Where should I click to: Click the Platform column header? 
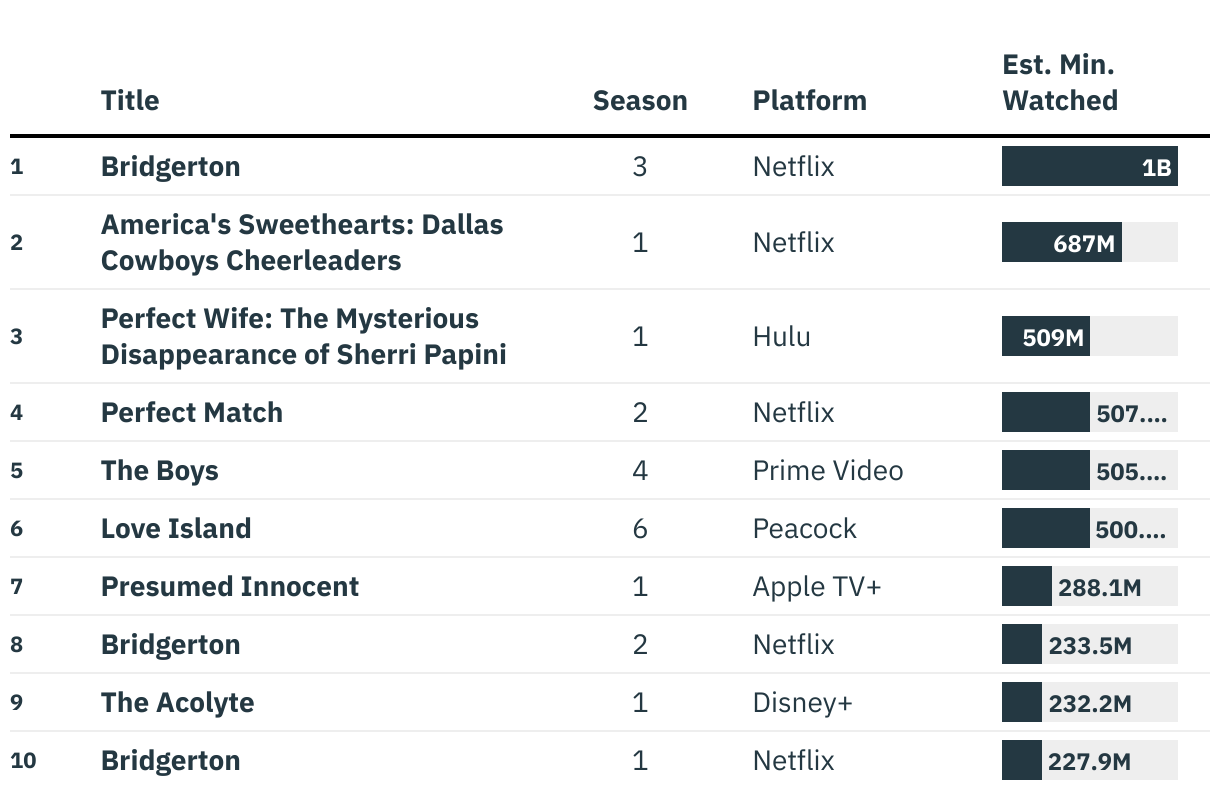click(x=809, y=101)
